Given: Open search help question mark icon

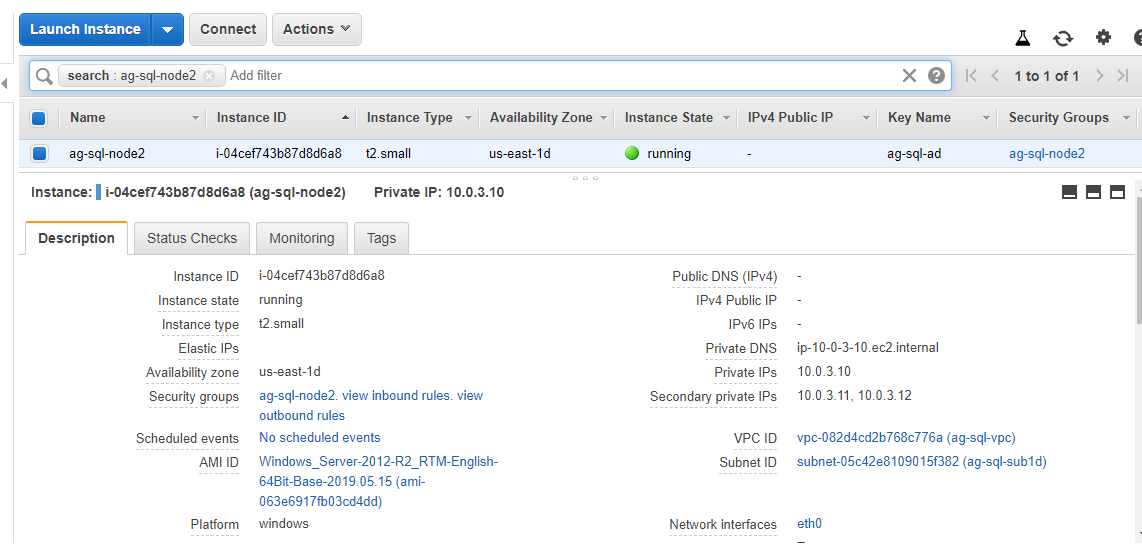Looking at the screenshot, I should pyautogui.click(x=936, y=76).
